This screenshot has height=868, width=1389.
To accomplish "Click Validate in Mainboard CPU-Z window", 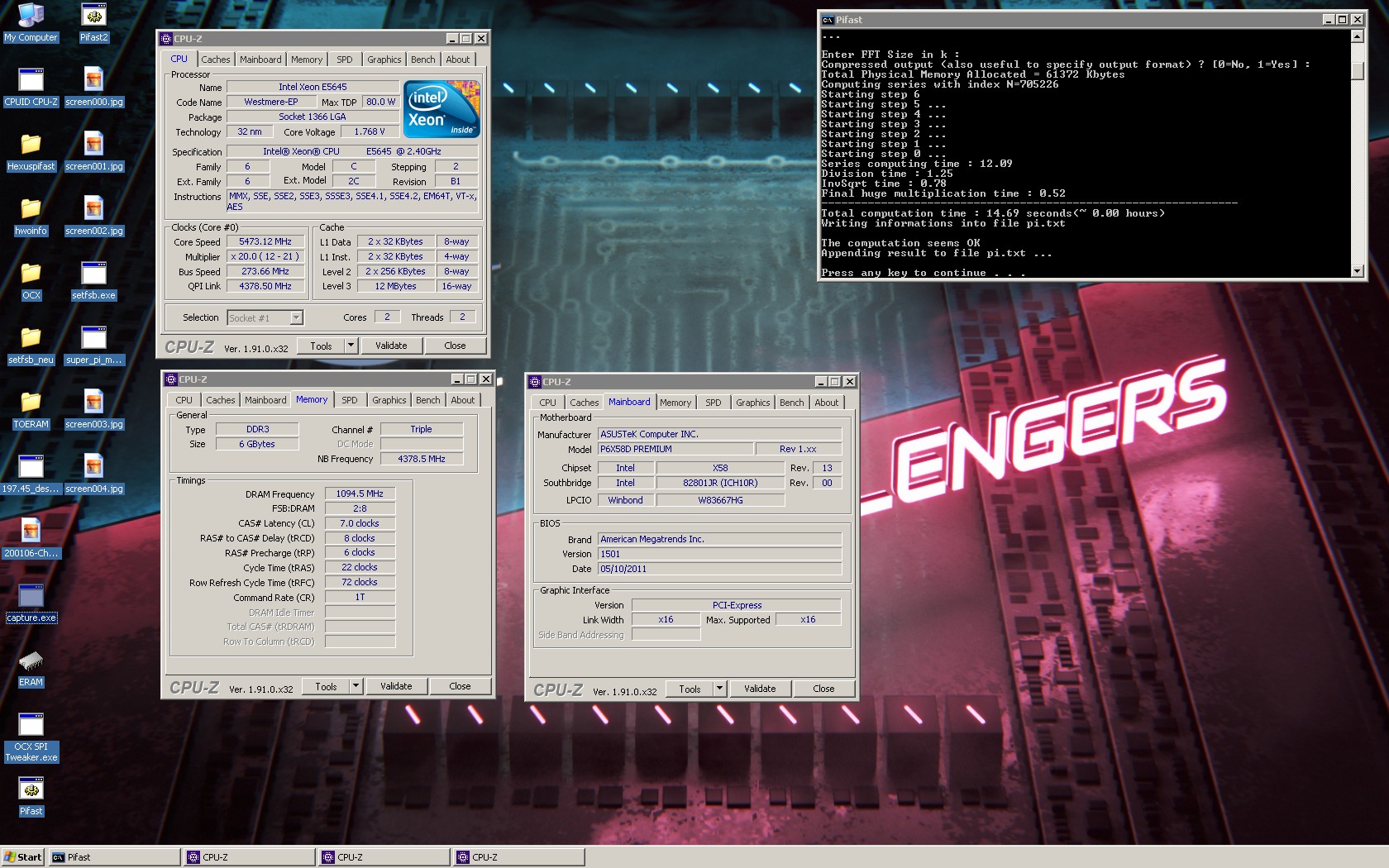I will 760,689.
